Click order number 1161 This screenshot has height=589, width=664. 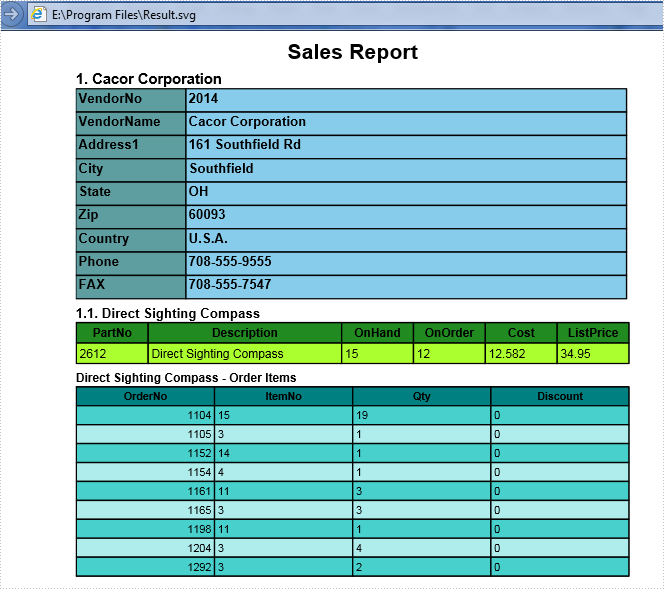(x=145, y=491)
